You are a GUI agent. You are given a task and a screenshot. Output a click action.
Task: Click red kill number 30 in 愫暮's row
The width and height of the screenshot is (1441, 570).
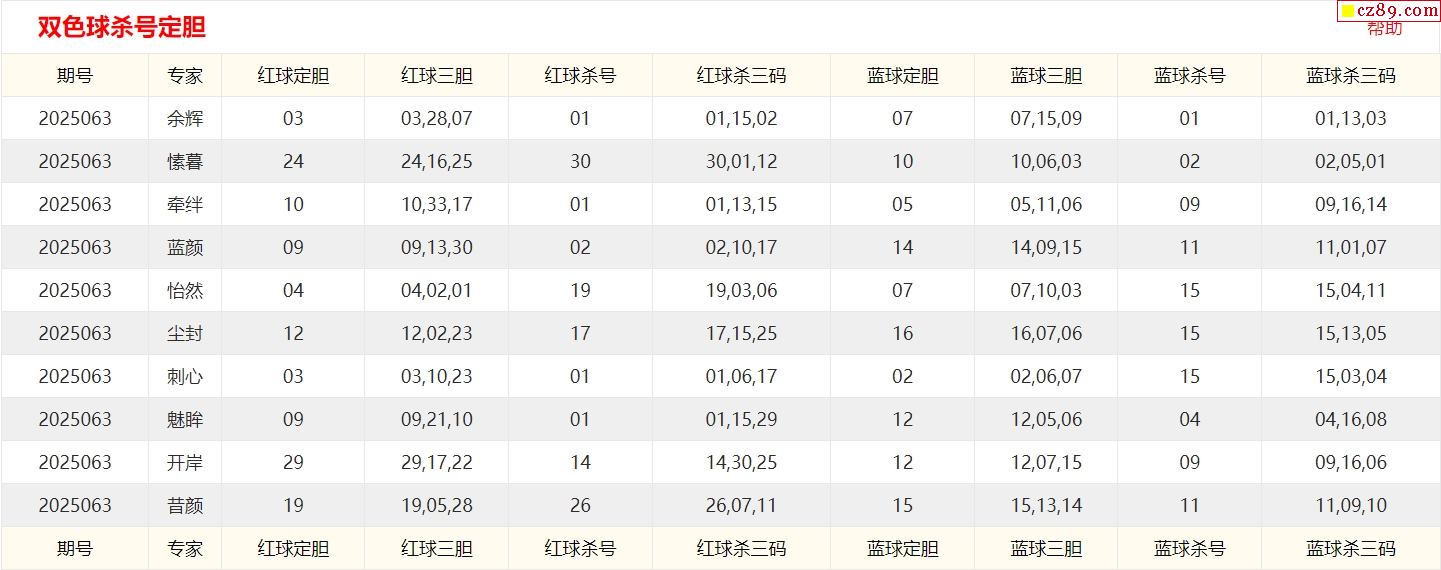point(580,161)
